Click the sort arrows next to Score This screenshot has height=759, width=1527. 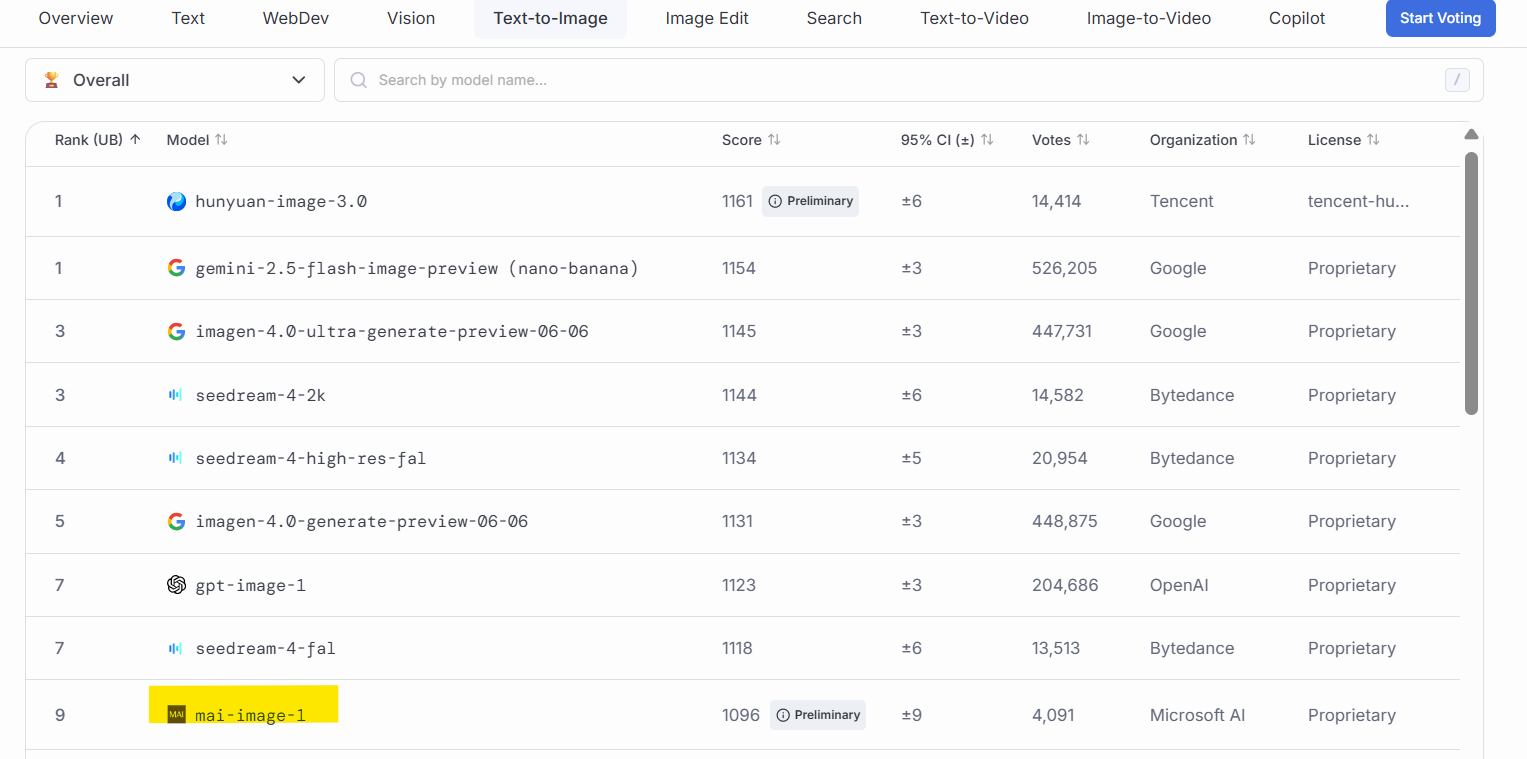(x=773, y=140)
